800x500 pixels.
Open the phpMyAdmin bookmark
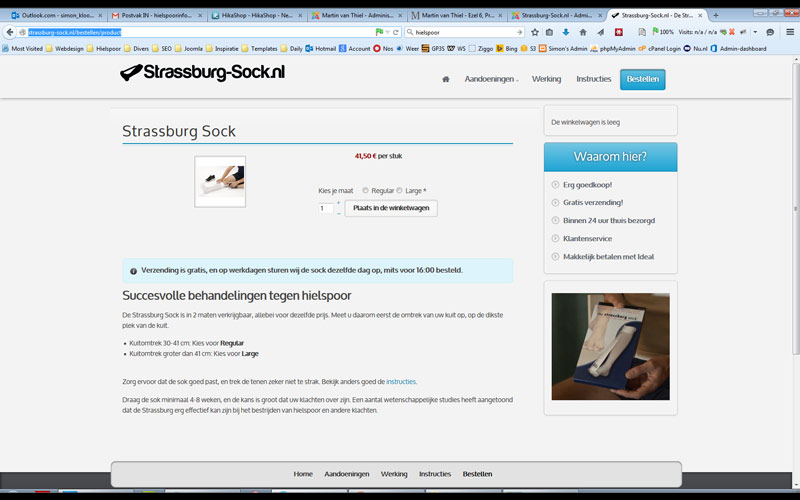point(613,48)
